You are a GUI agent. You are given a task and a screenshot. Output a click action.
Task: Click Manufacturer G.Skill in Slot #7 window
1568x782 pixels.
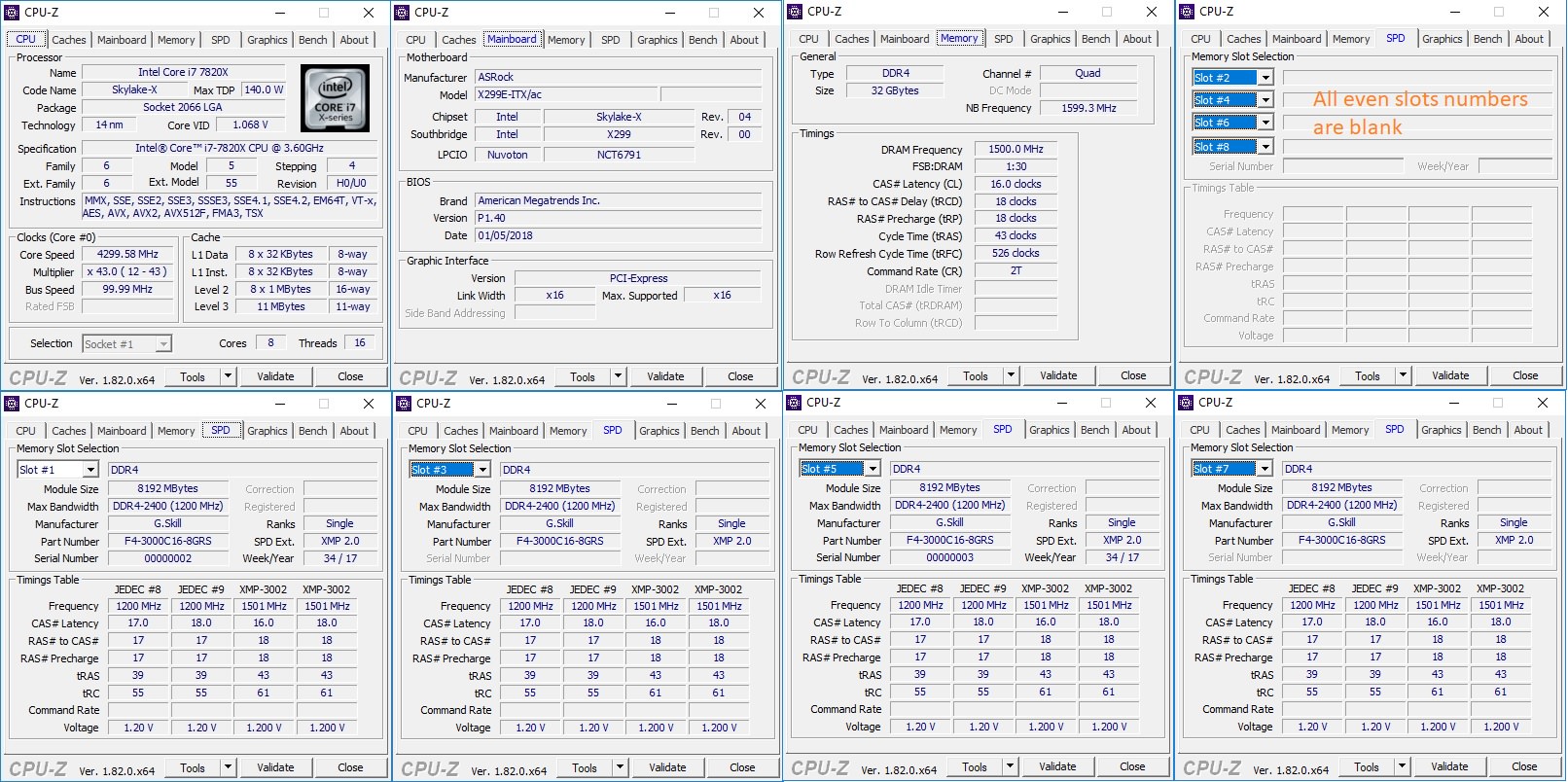(1341, 522)
